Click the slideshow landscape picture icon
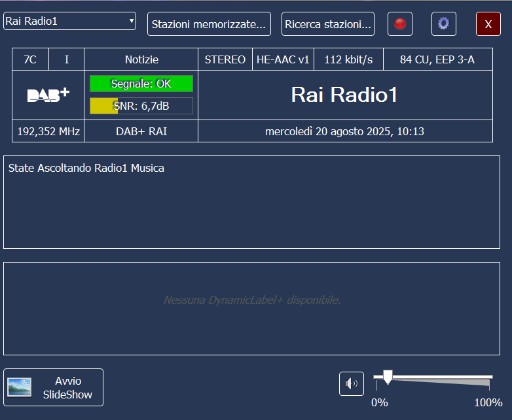Image resolution: width=512 pixels, height=420 pixels. (19, 387)
